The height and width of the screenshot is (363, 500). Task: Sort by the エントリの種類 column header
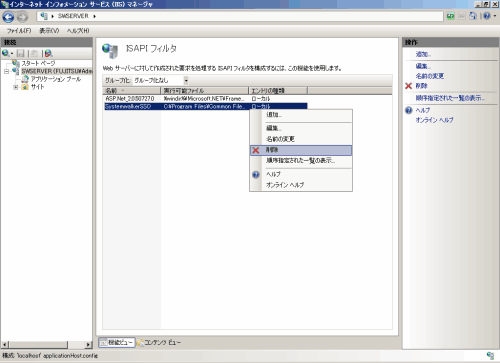click(278, 91)
